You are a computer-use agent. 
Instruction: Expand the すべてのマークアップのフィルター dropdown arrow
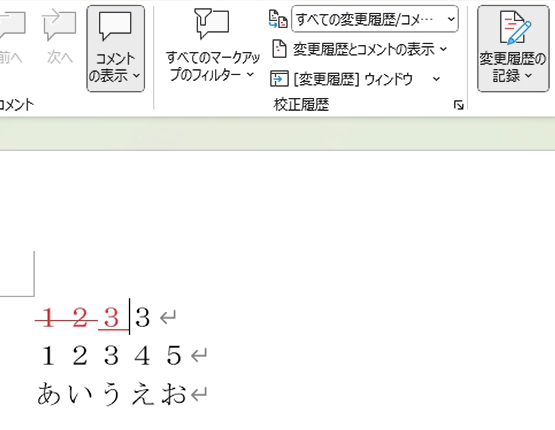[250, 75]
